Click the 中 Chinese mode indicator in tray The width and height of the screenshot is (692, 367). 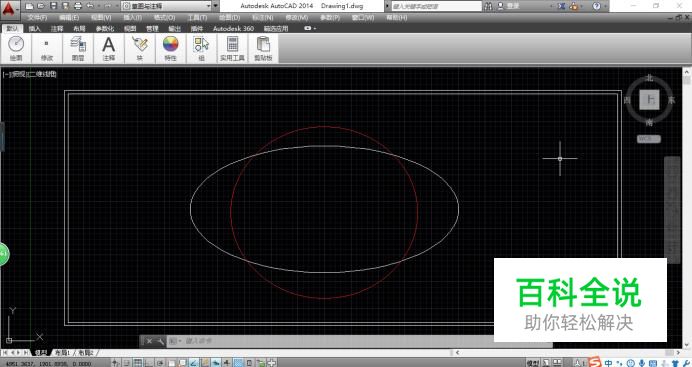click(608, 363)
